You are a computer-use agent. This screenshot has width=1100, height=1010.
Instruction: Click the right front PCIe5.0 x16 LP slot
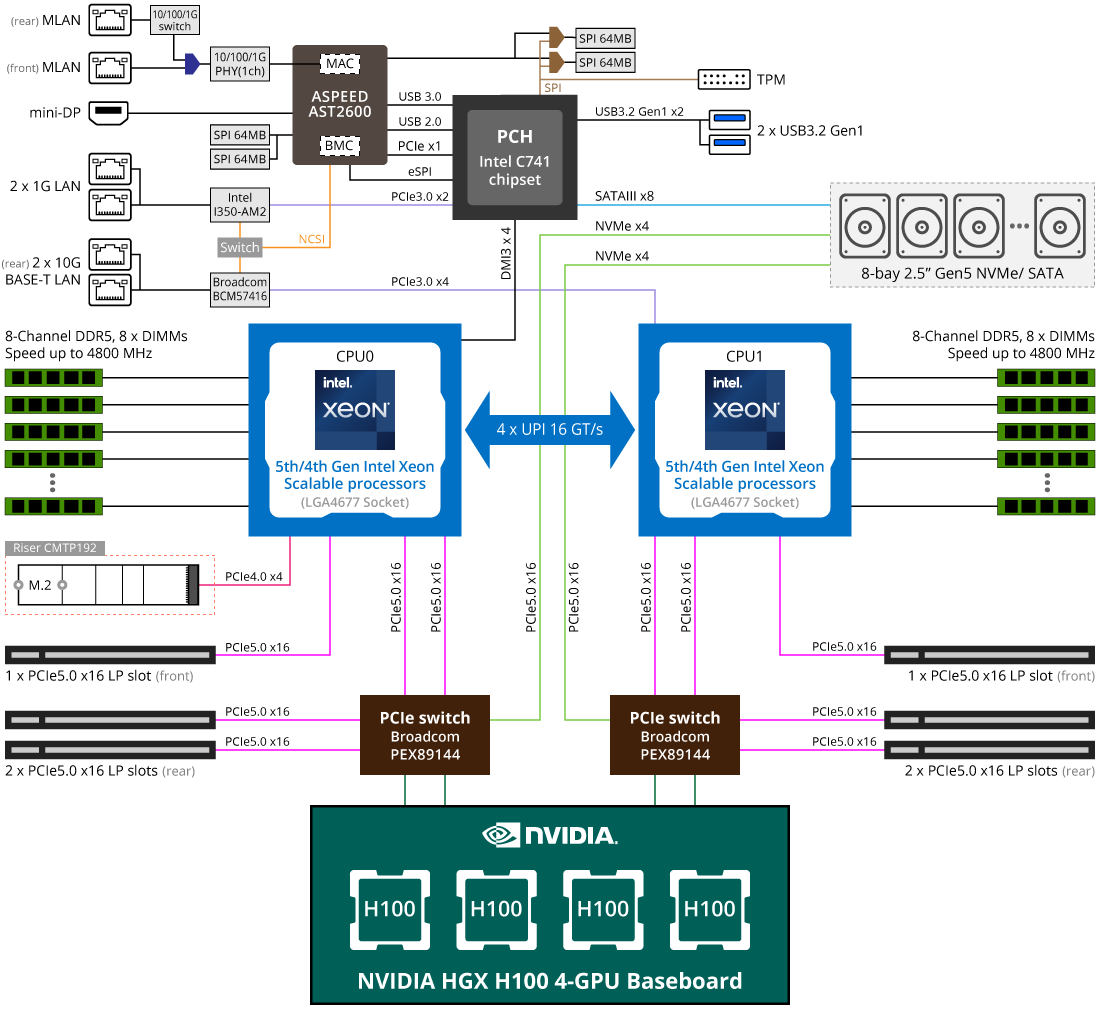tap(989, 655)
